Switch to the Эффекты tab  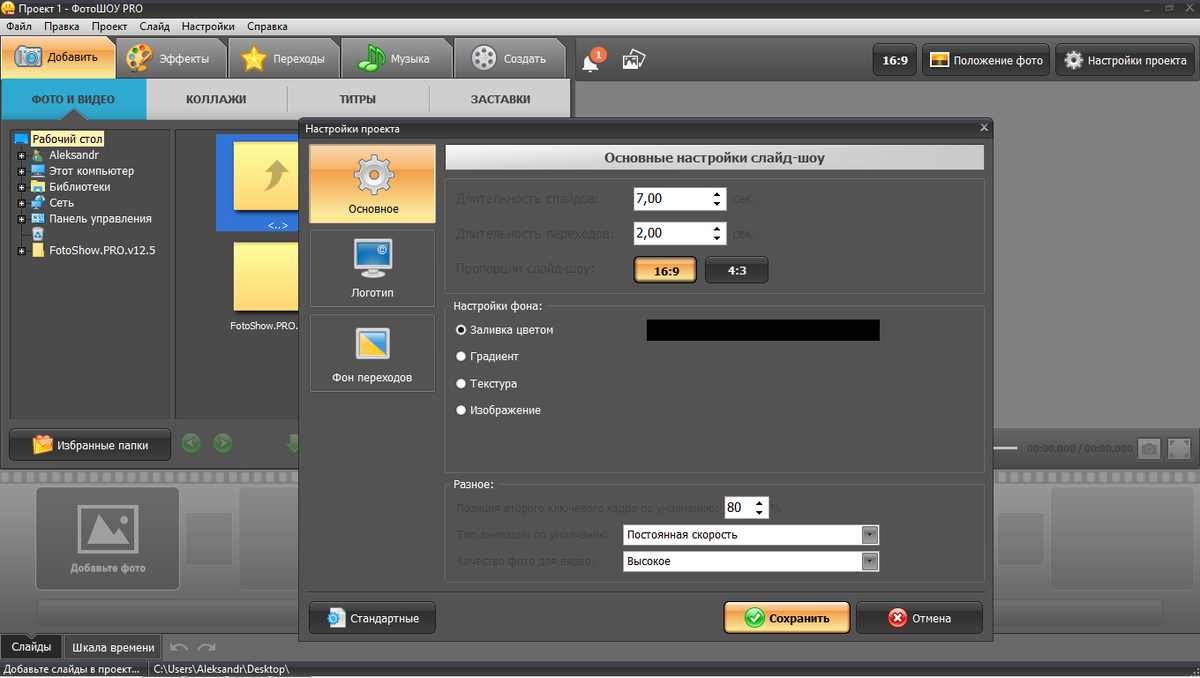172,58
